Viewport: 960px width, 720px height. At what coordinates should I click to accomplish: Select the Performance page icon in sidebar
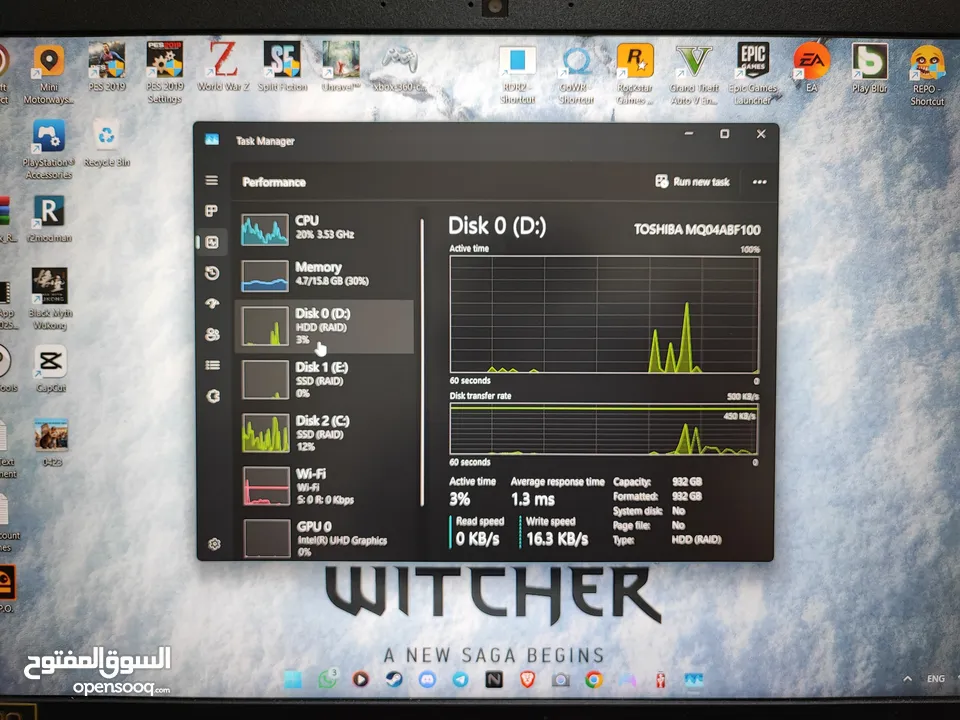[x=212, y=242]
